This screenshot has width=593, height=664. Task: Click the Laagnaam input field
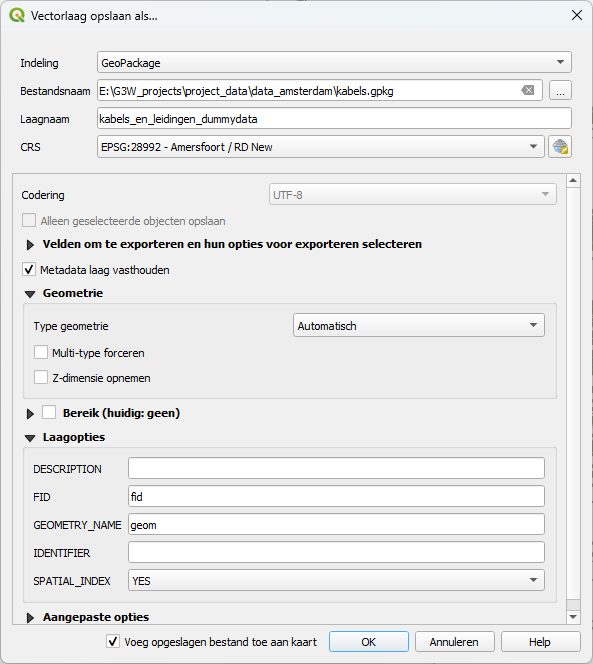point(334,119)
